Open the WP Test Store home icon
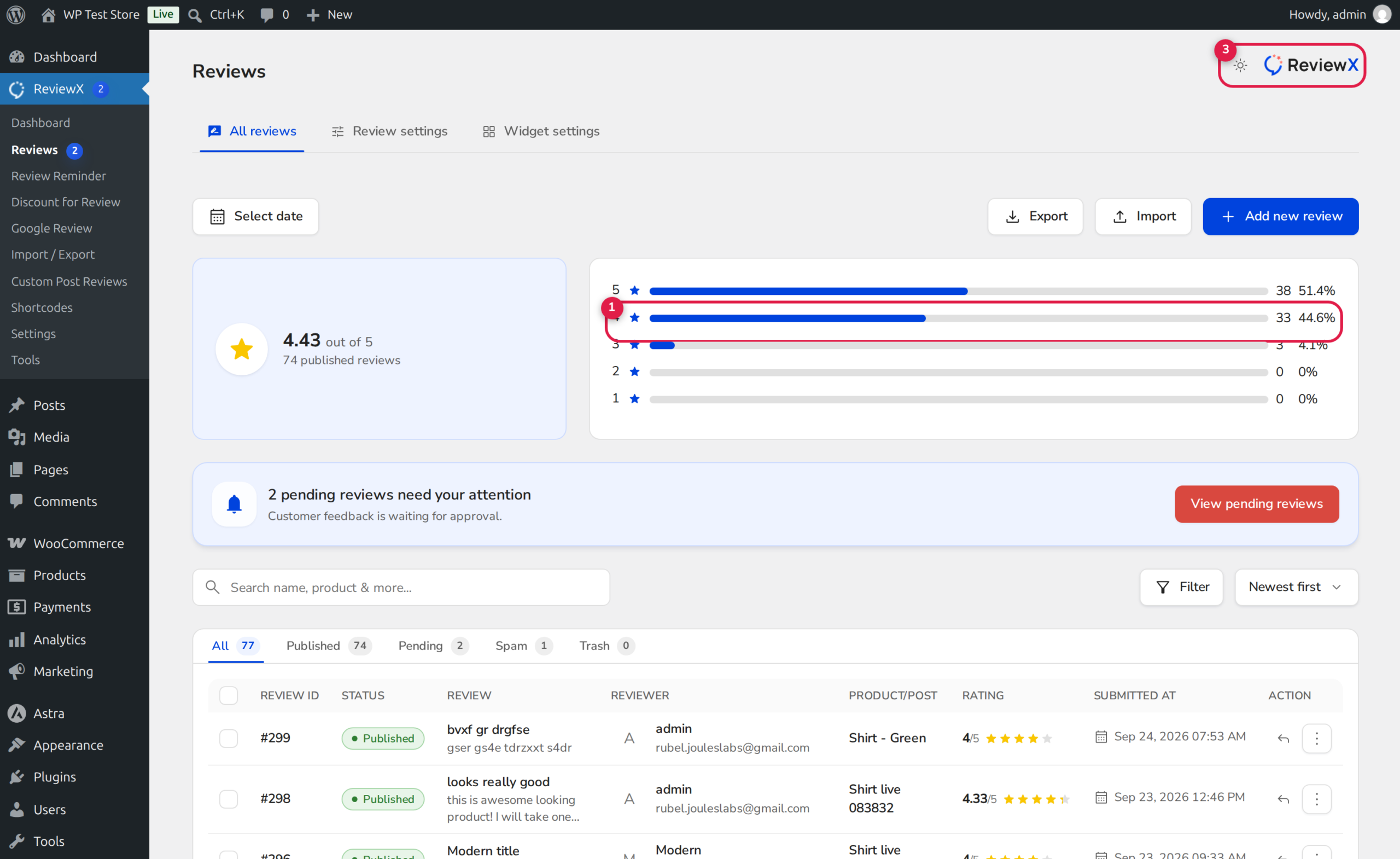 (48, 15)
